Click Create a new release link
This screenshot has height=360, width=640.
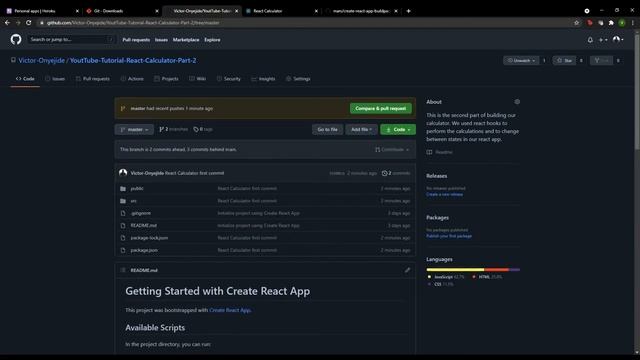[x=444, y=194]
